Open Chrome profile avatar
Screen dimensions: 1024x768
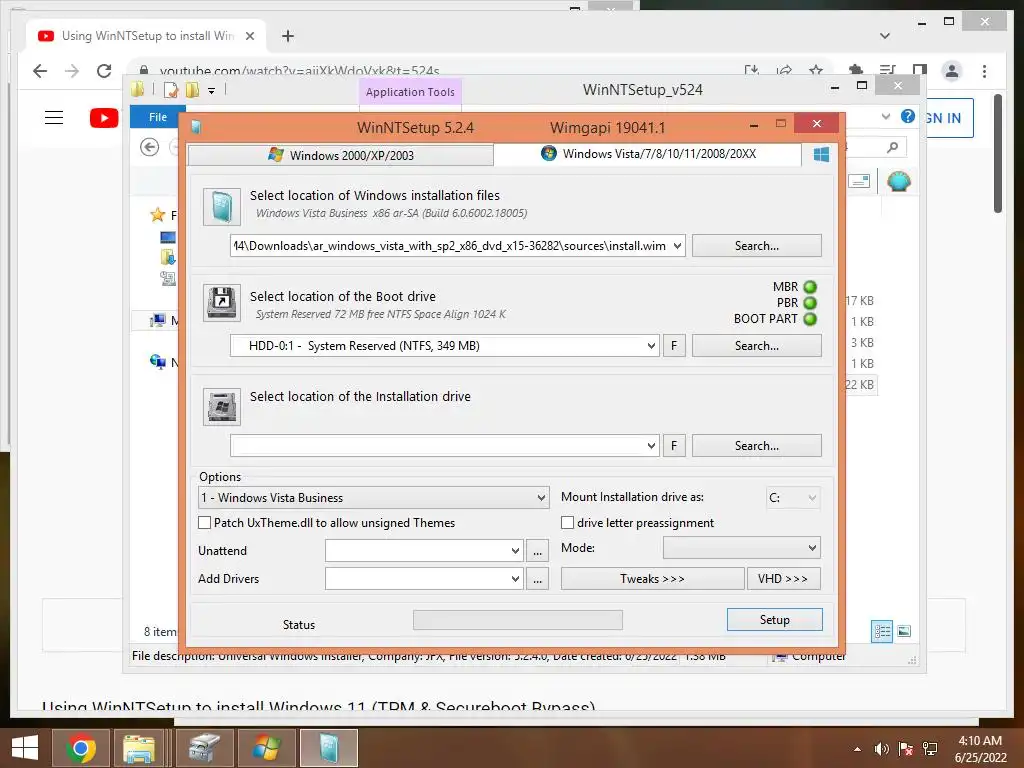pyautogui.click(x=952, y=71)
